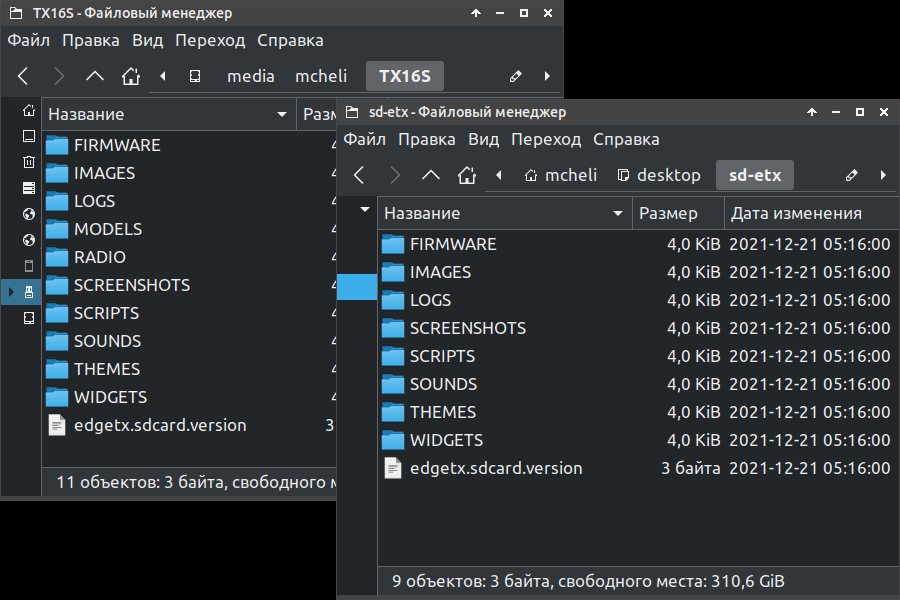This screenshot has width=900, height=600.
Task: Go to parent folder in TX16S window
Action: tap(95, 76)
